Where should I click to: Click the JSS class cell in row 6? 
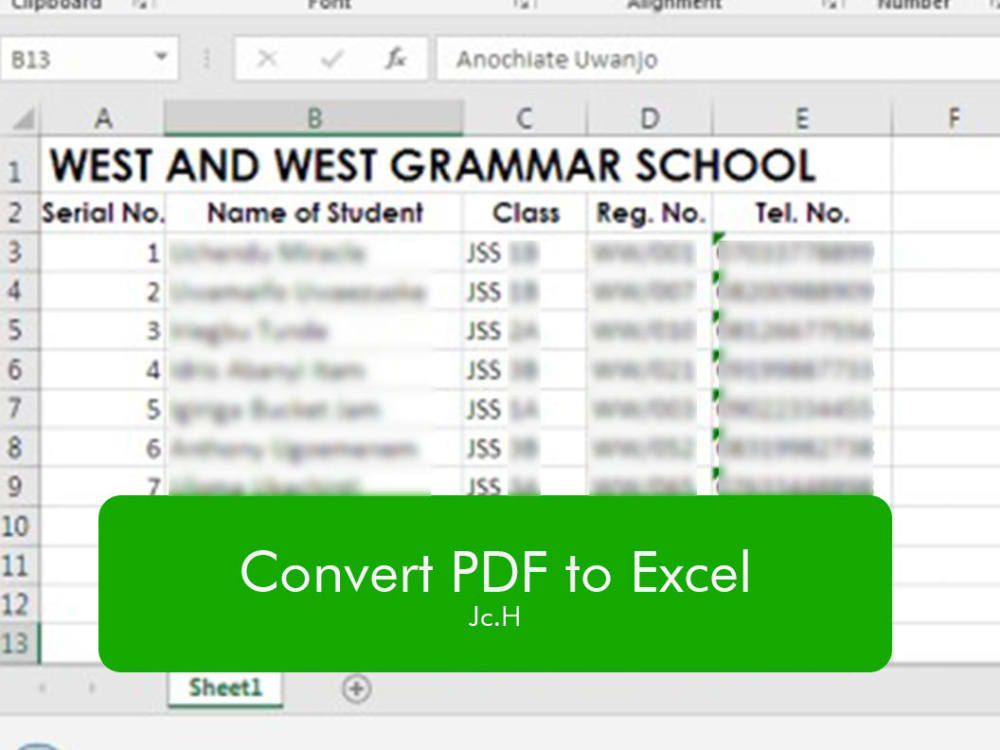[525, 370]
